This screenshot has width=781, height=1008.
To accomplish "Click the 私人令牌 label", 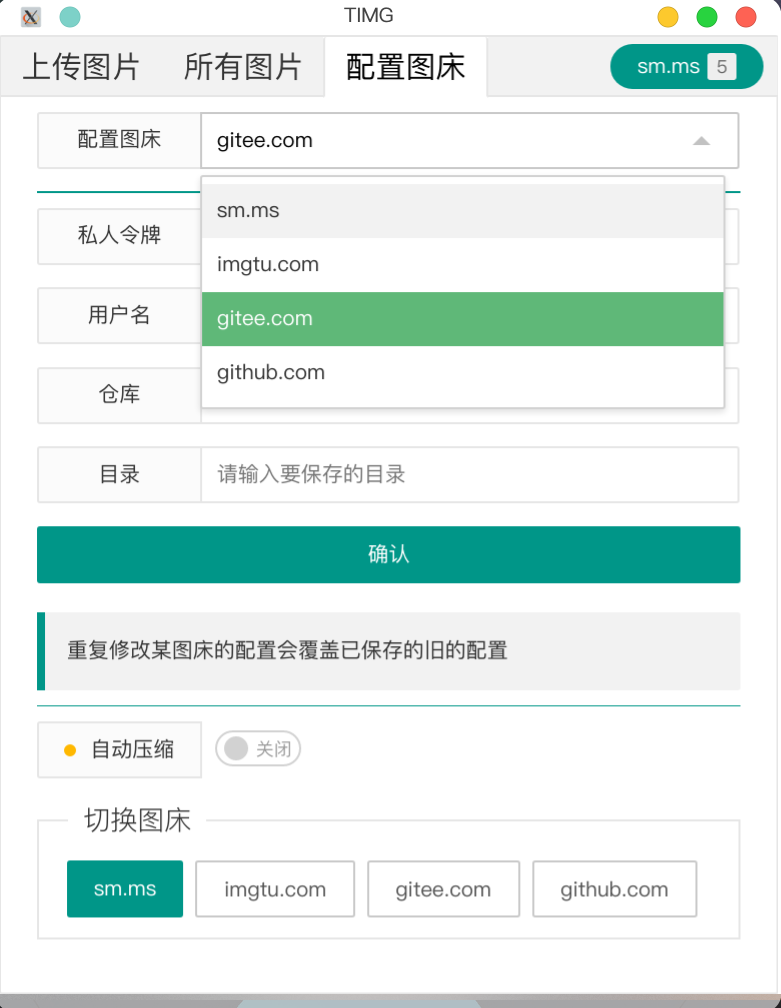I will (x=120, y=236).
